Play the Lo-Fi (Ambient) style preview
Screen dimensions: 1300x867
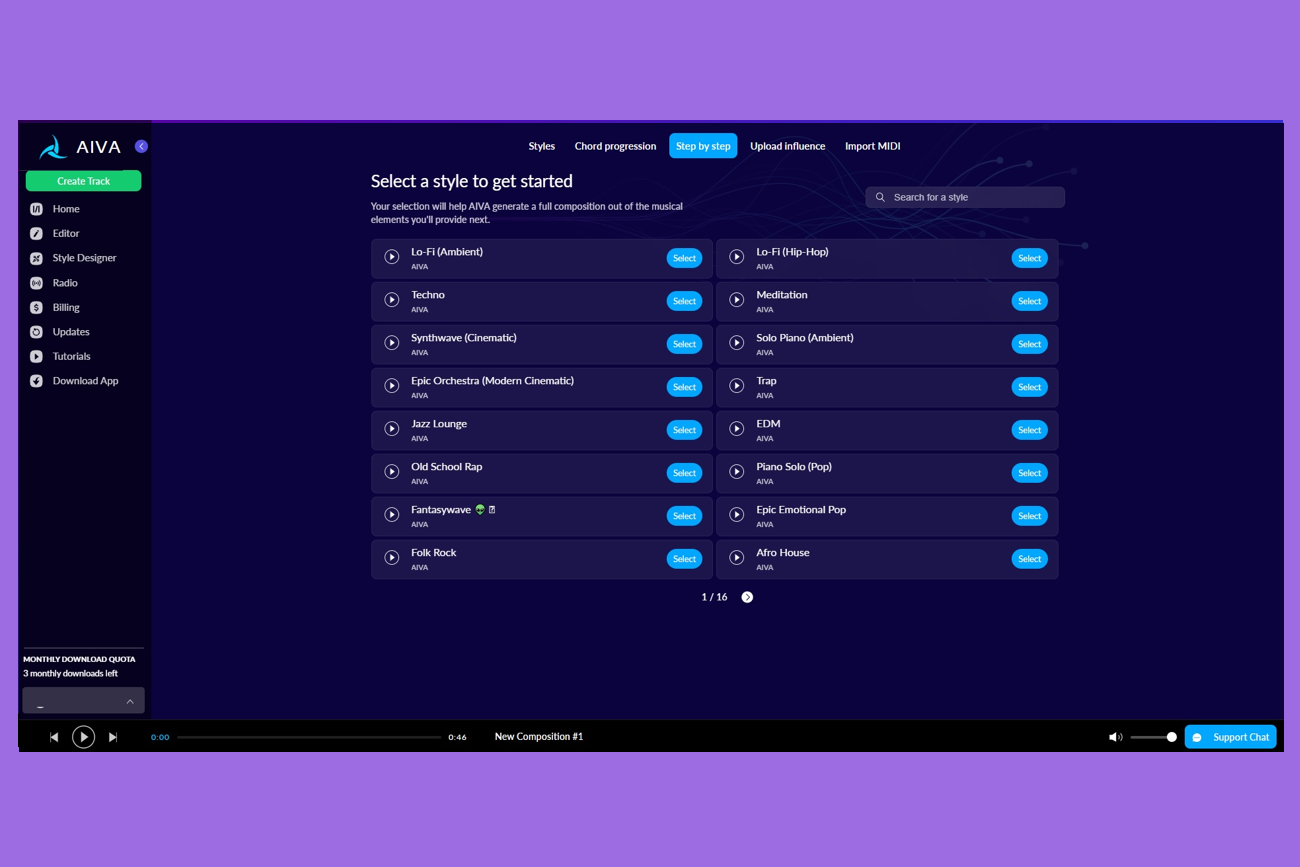(392, 257)
